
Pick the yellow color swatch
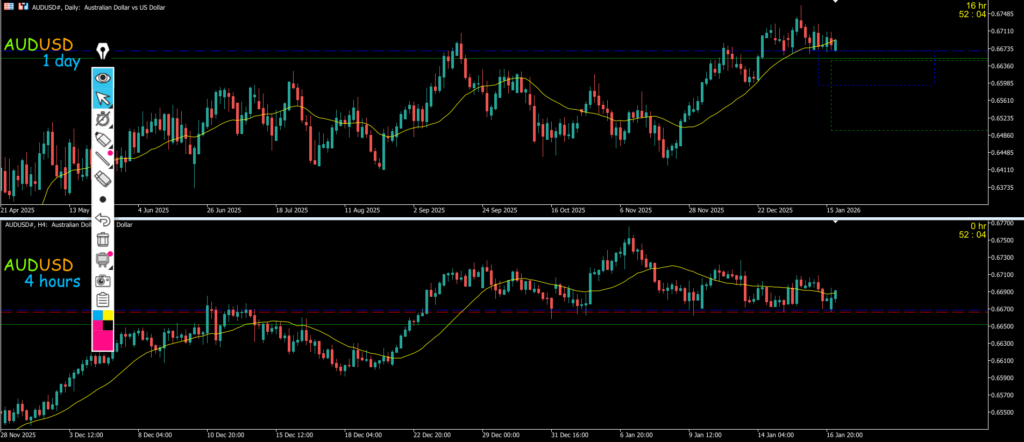[x=109, y=316]
